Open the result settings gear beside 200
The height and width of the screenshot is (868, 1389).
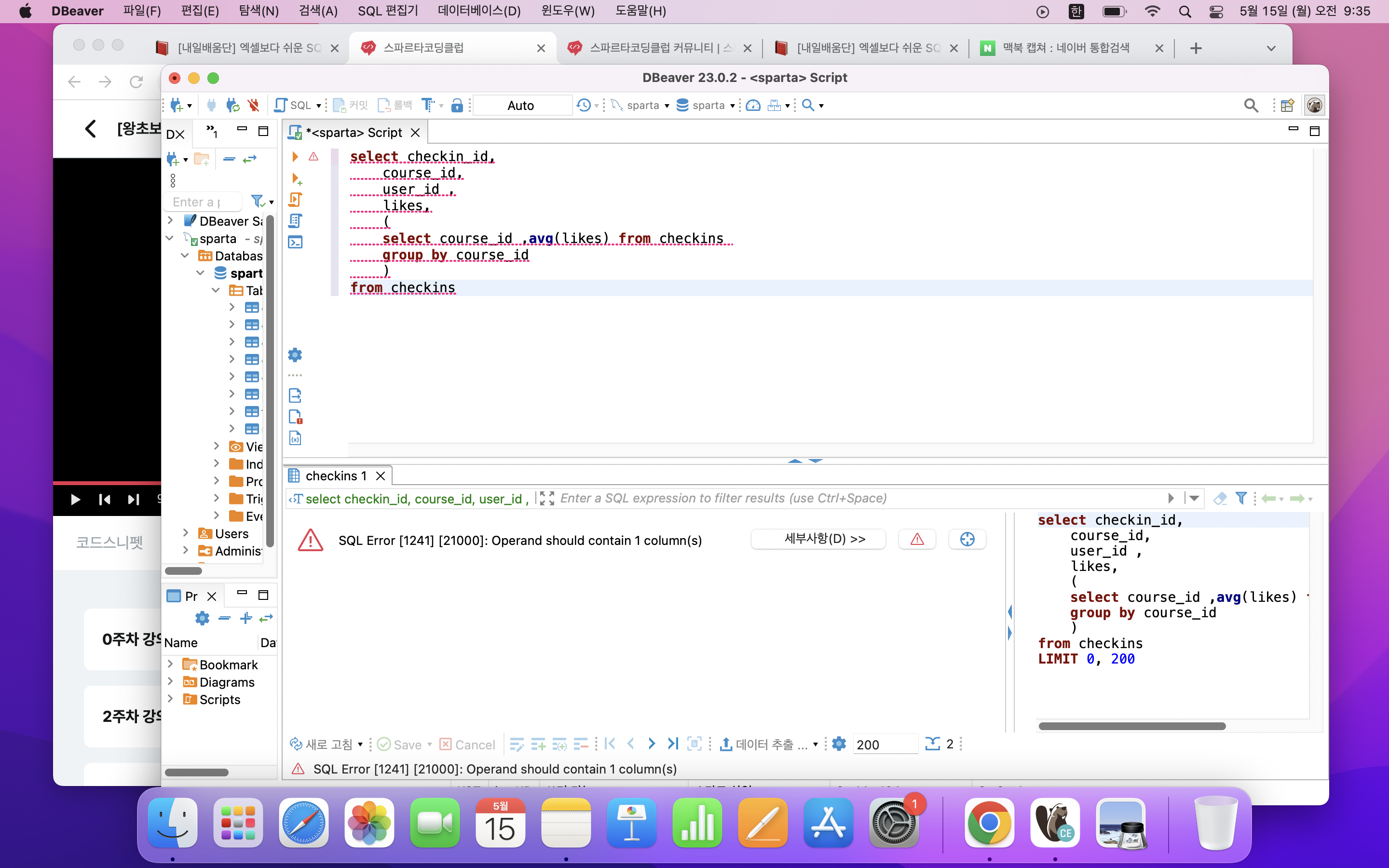(x=839, y=744)
